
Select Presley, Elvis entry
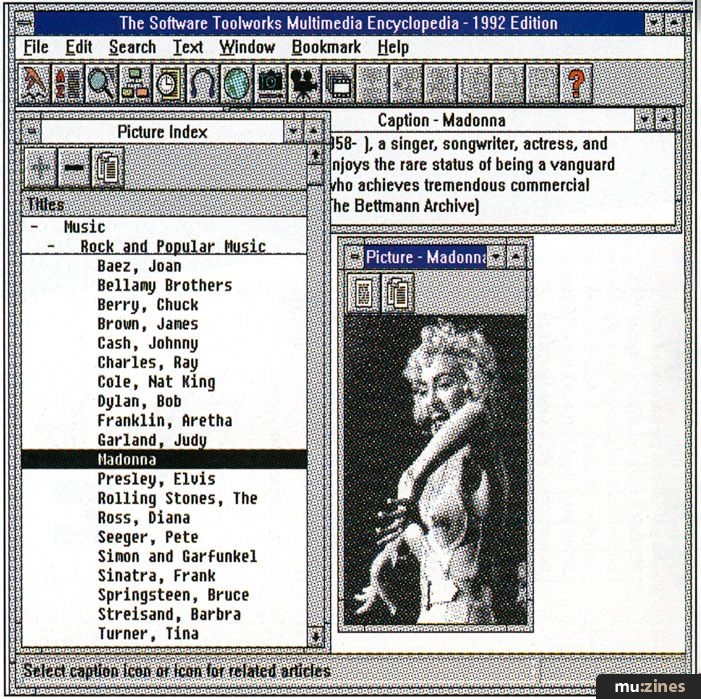156,479
